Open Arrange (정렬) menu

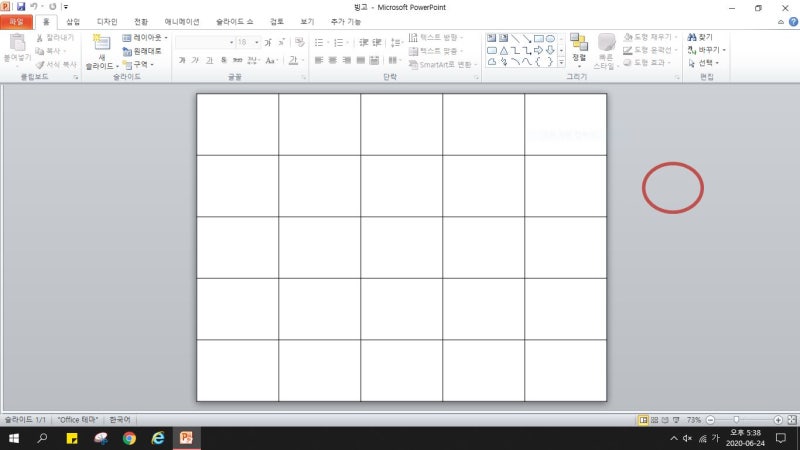tap(579, 51)
